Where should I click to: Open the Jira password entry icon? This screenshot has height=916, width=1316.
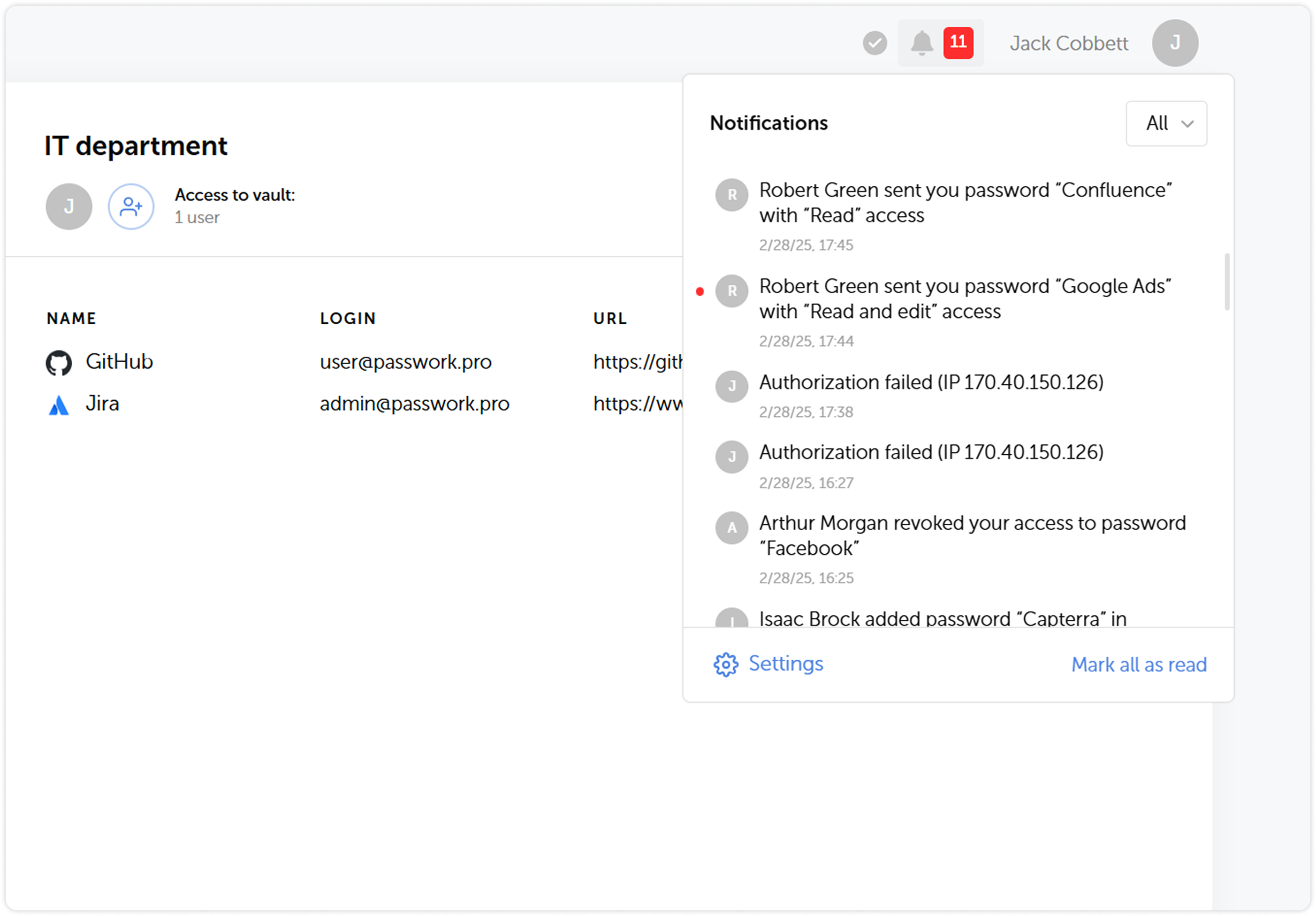(x=58, y=404)
